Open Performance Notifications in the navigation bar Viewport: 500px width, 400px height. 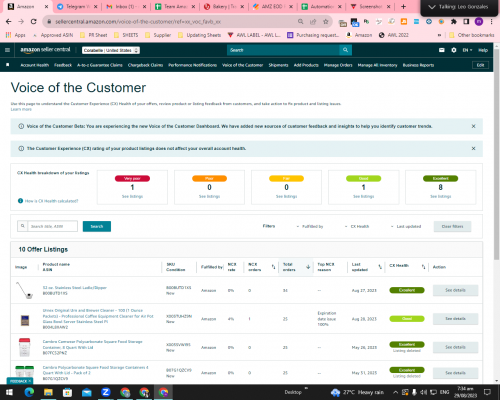(x=192, y=65)
